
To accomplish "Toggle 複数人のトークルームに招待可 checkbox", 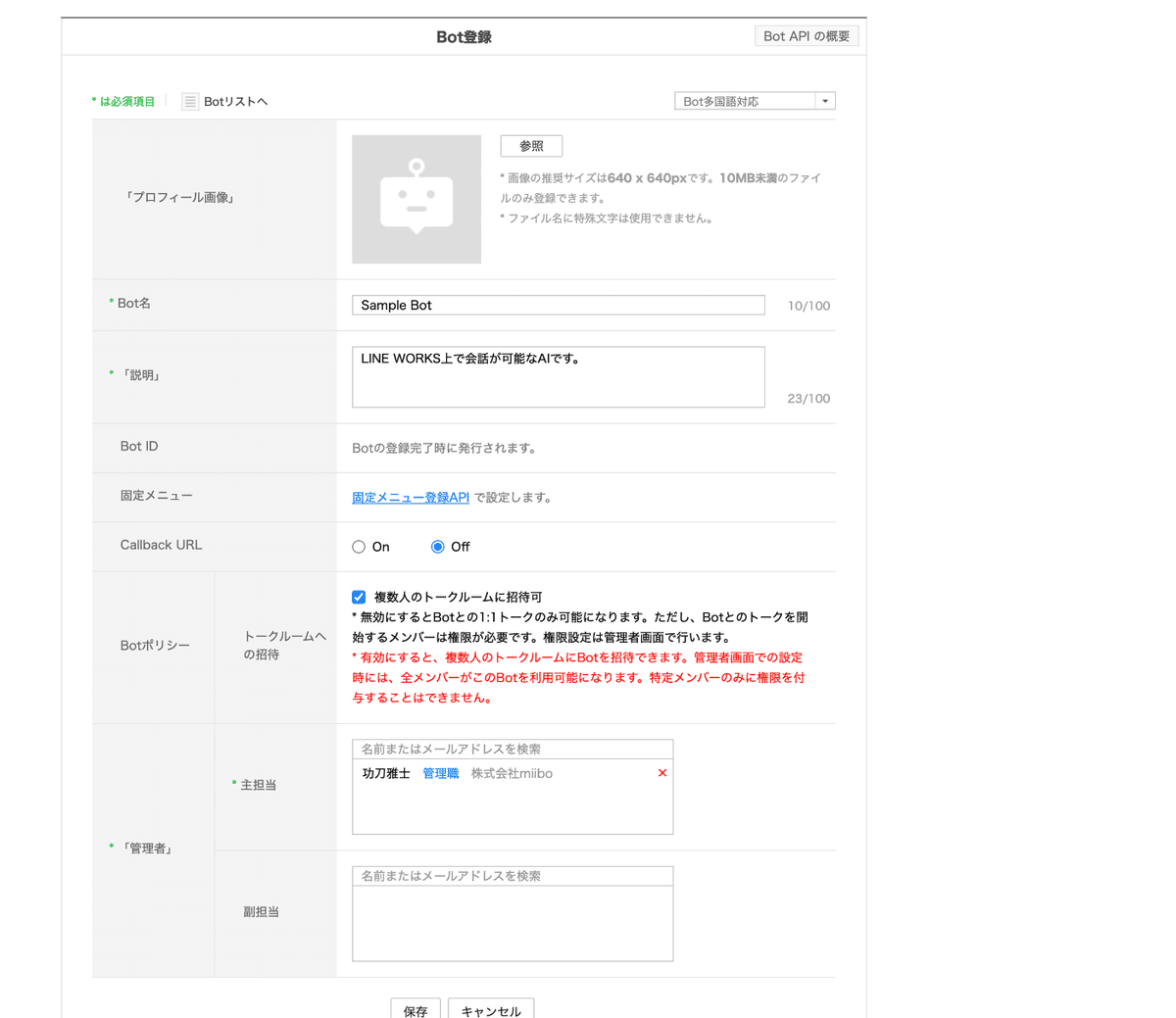I will click(359, 597).
